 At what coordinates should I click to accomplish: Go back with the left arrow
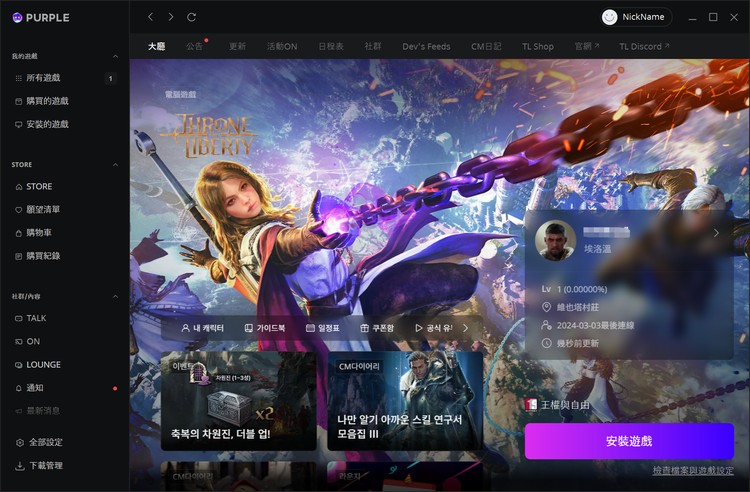pyautogui.click(x=151, y=17)
